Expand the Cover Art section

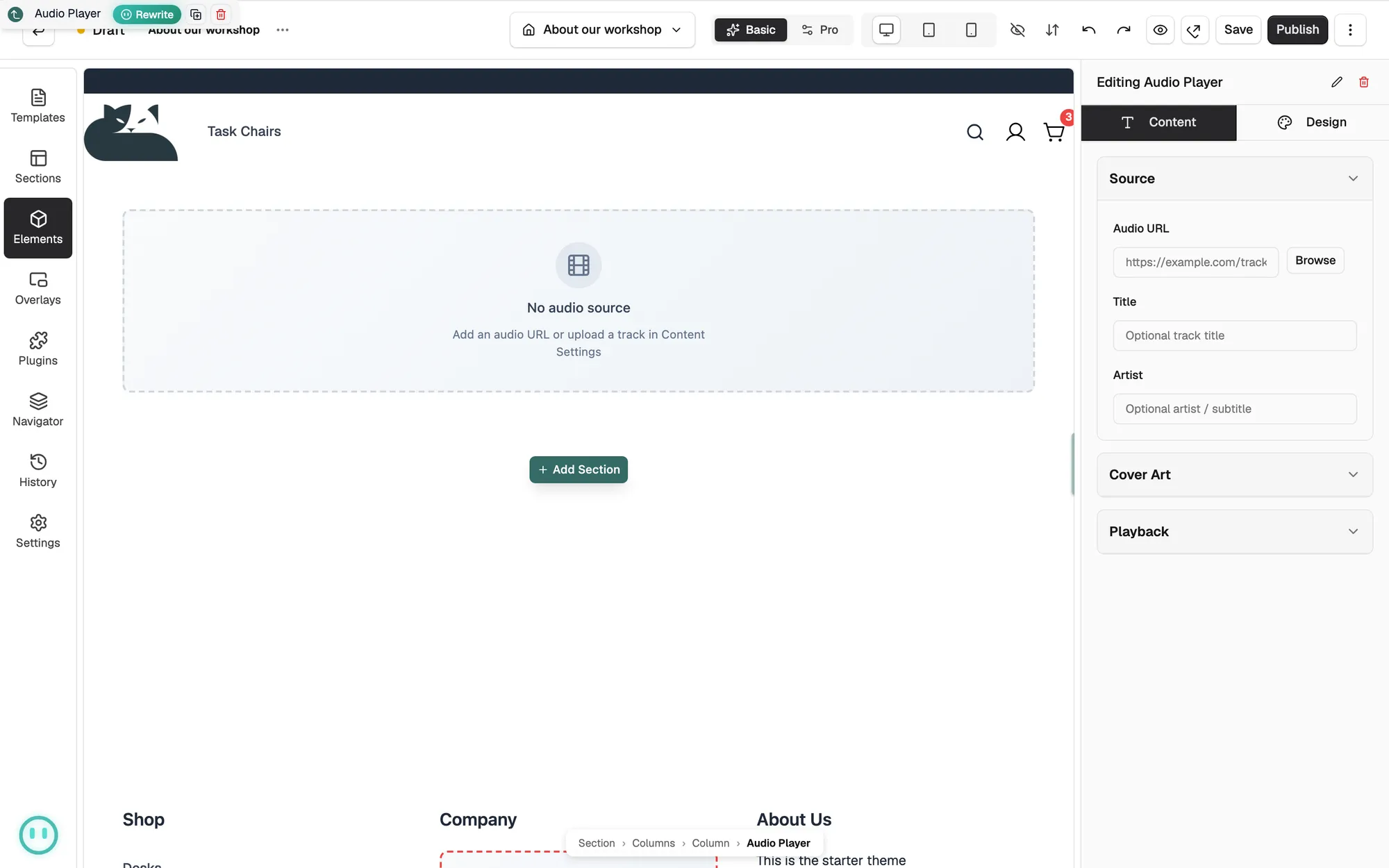1235,475
